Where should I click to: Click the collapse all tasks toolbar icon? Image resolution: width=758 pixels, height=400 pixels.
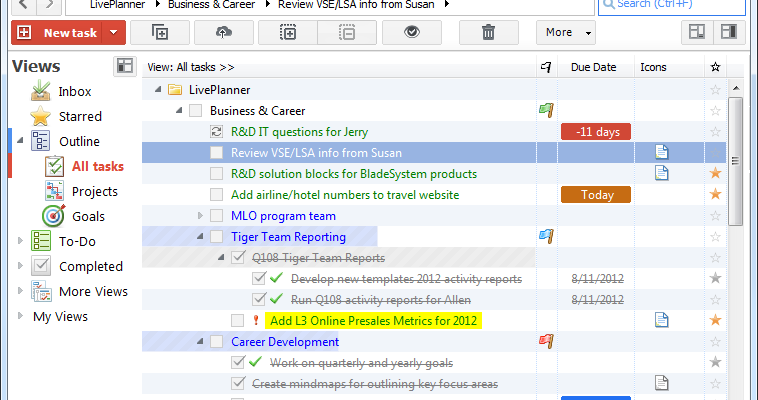click(x=346, y=32)
